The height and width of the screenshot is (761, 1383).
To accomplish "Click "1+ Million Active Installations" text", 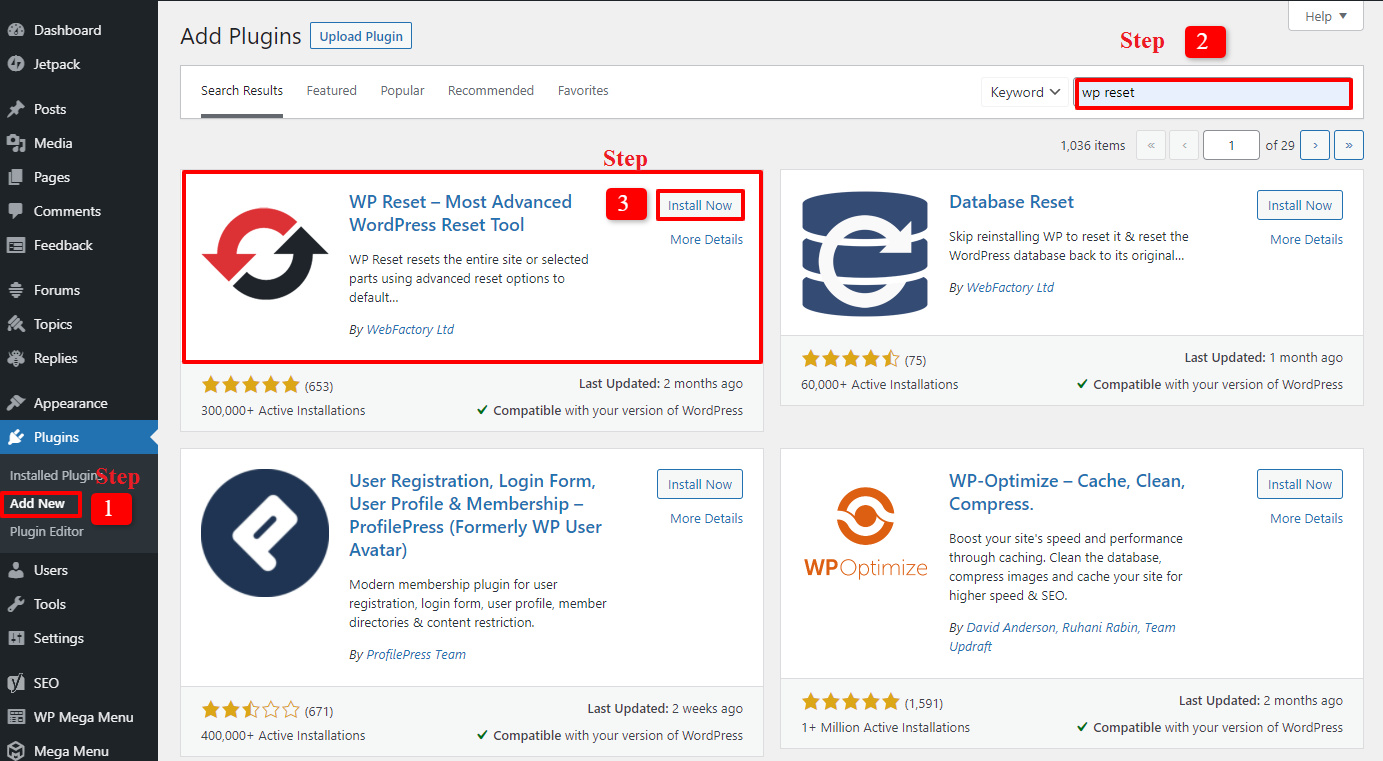I will coord(885,727).
